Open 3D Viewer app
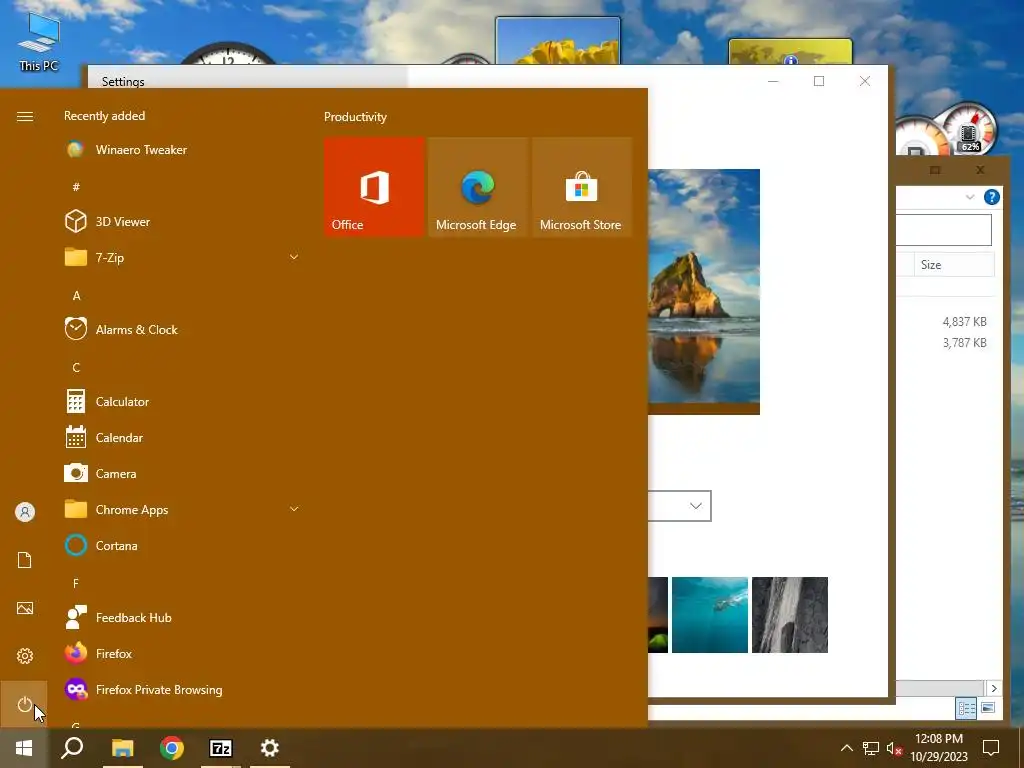The width and height of the screenshot is (1024, 768). point(182,221)
